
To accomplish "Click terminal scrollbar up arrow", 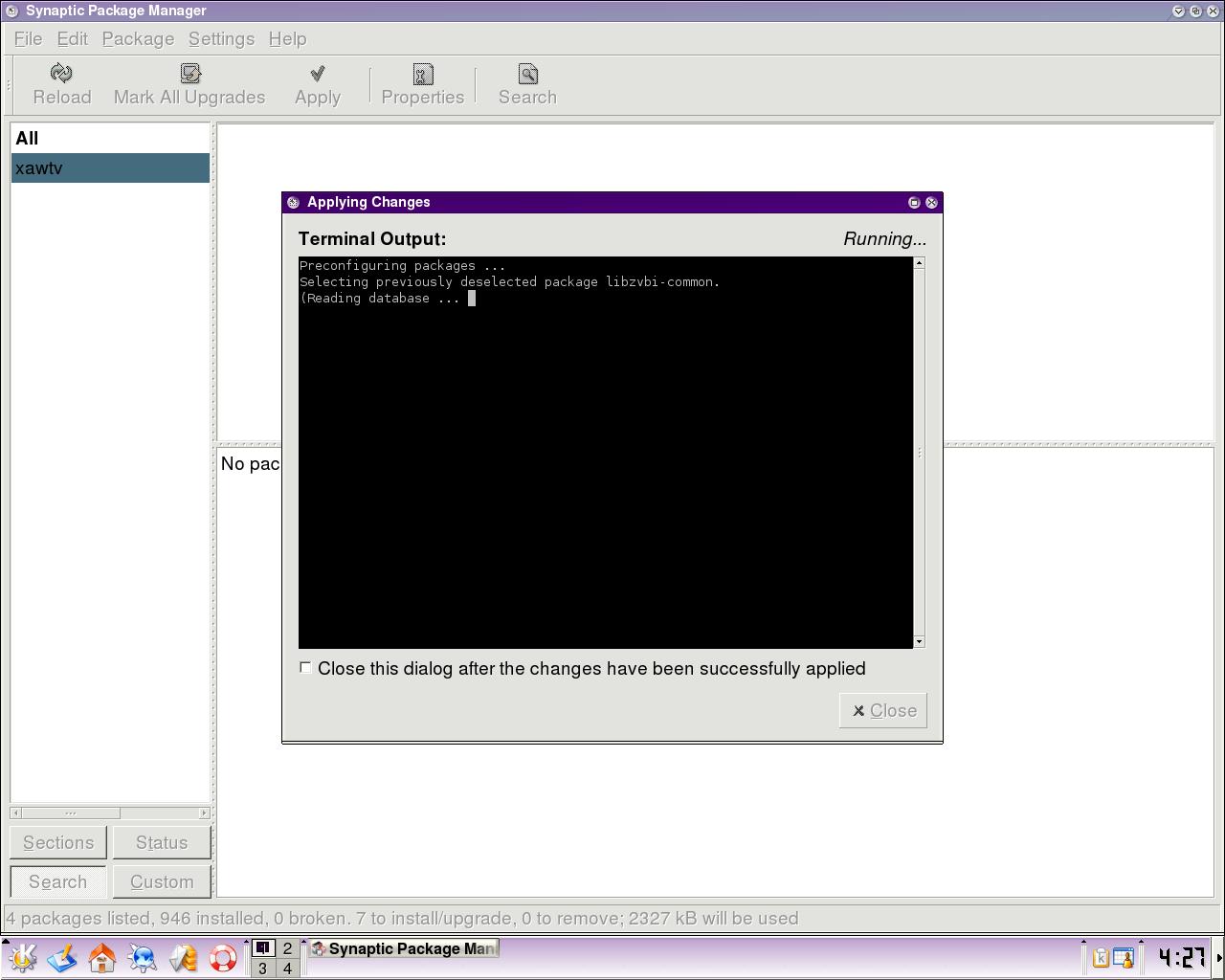I will click(919, 262).
